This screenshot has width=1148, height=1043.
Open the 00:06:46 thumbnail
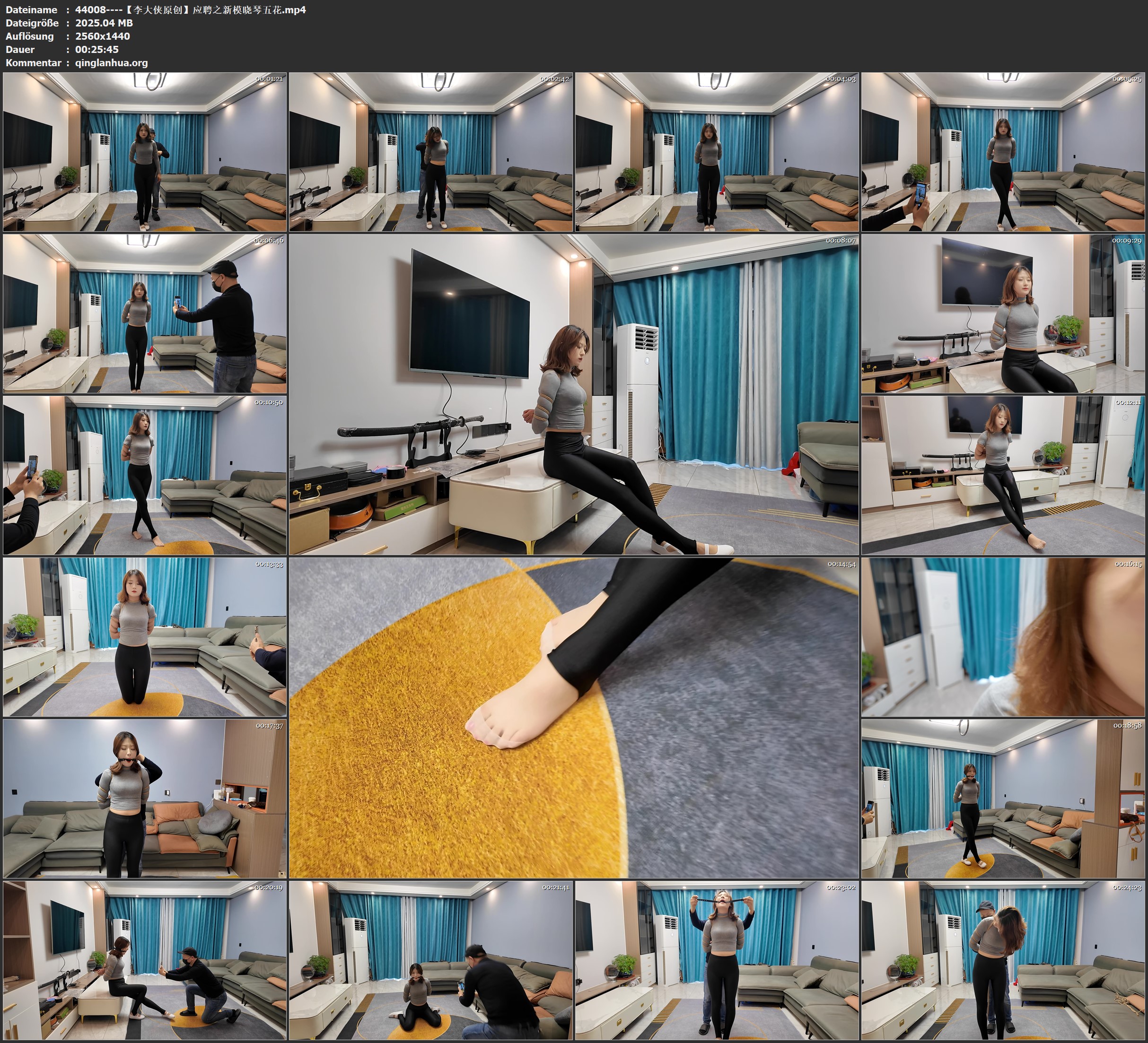click(145, 313)
